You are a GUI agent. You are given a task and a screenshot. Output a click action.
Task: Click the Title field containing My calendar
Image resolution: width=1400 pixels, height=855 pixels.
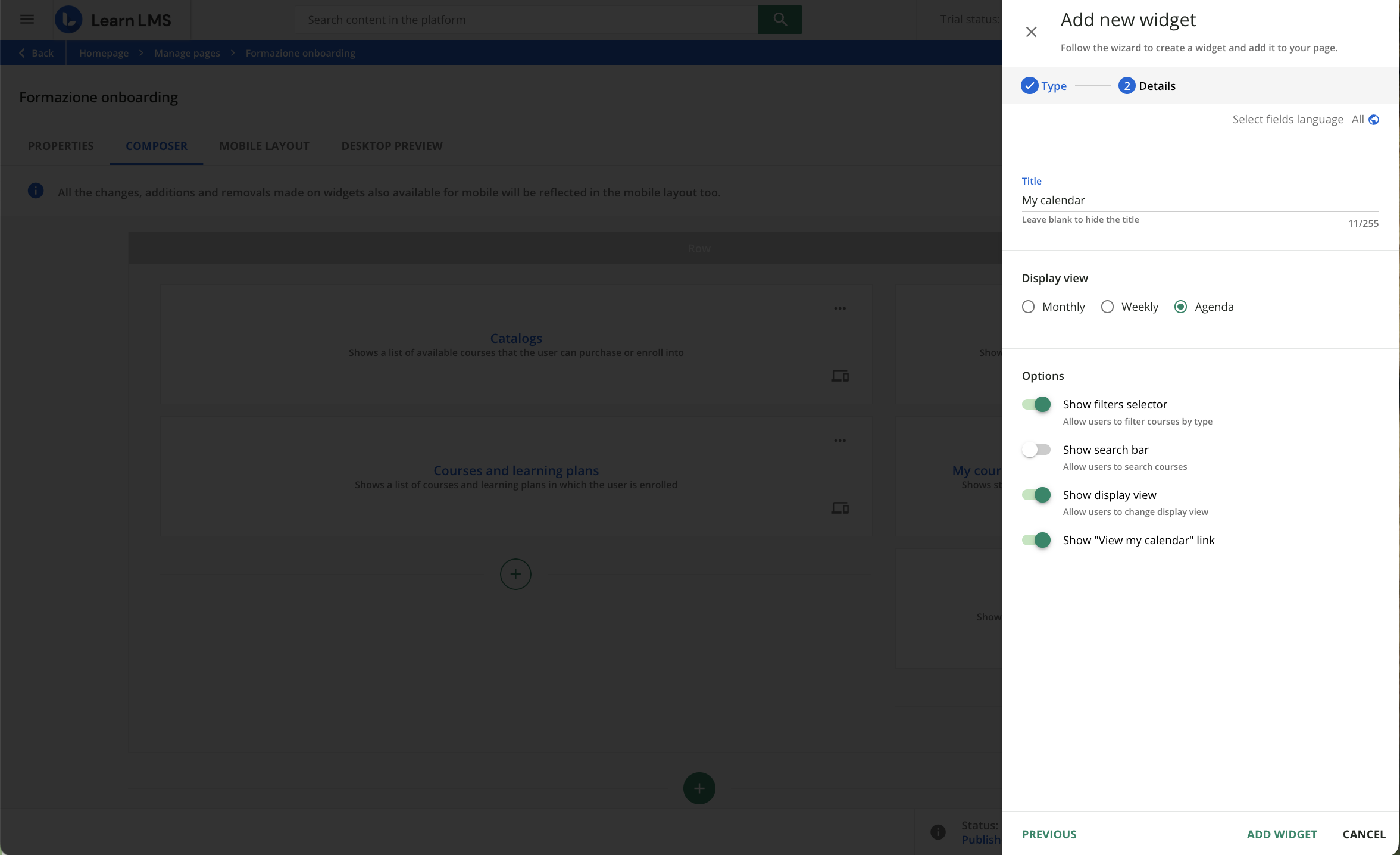pos(1200,201)
